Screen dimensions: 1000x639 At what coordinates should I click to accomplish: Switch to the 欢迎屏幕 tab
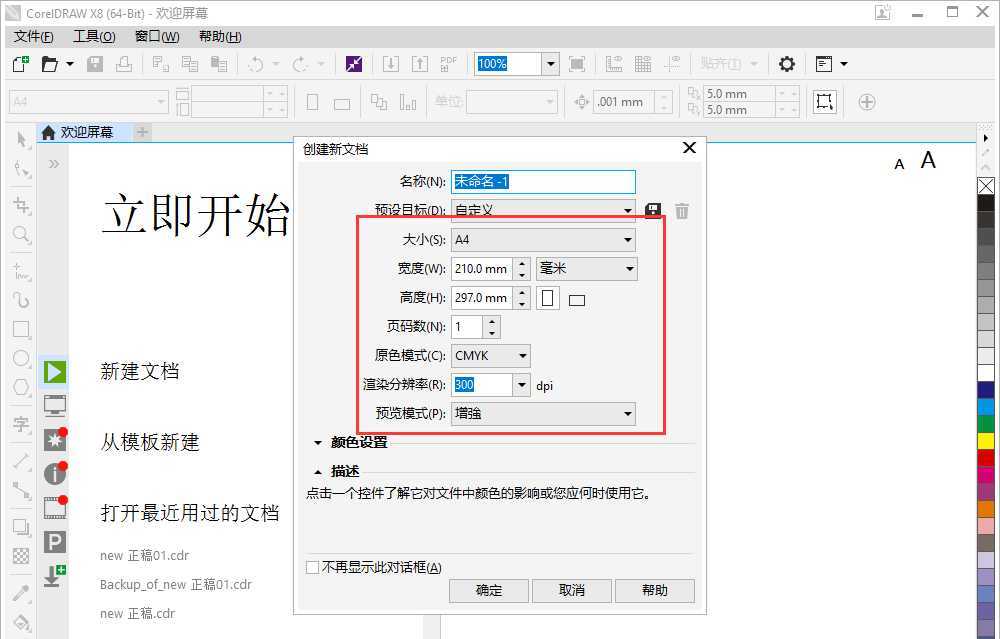coord(84,131)
